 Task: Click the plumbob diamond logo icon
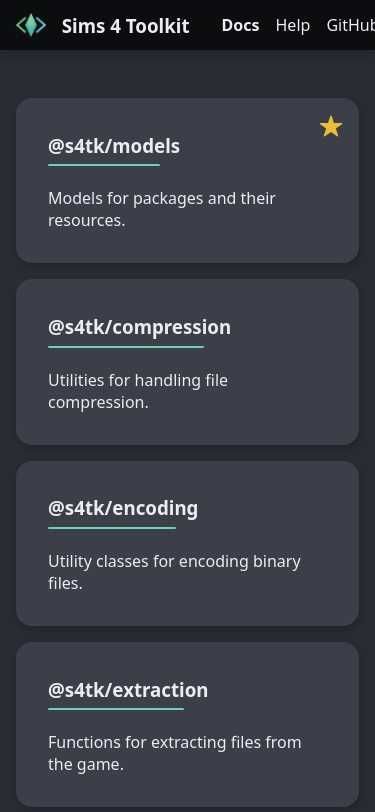pyautogui.click(x=31, y=25)
